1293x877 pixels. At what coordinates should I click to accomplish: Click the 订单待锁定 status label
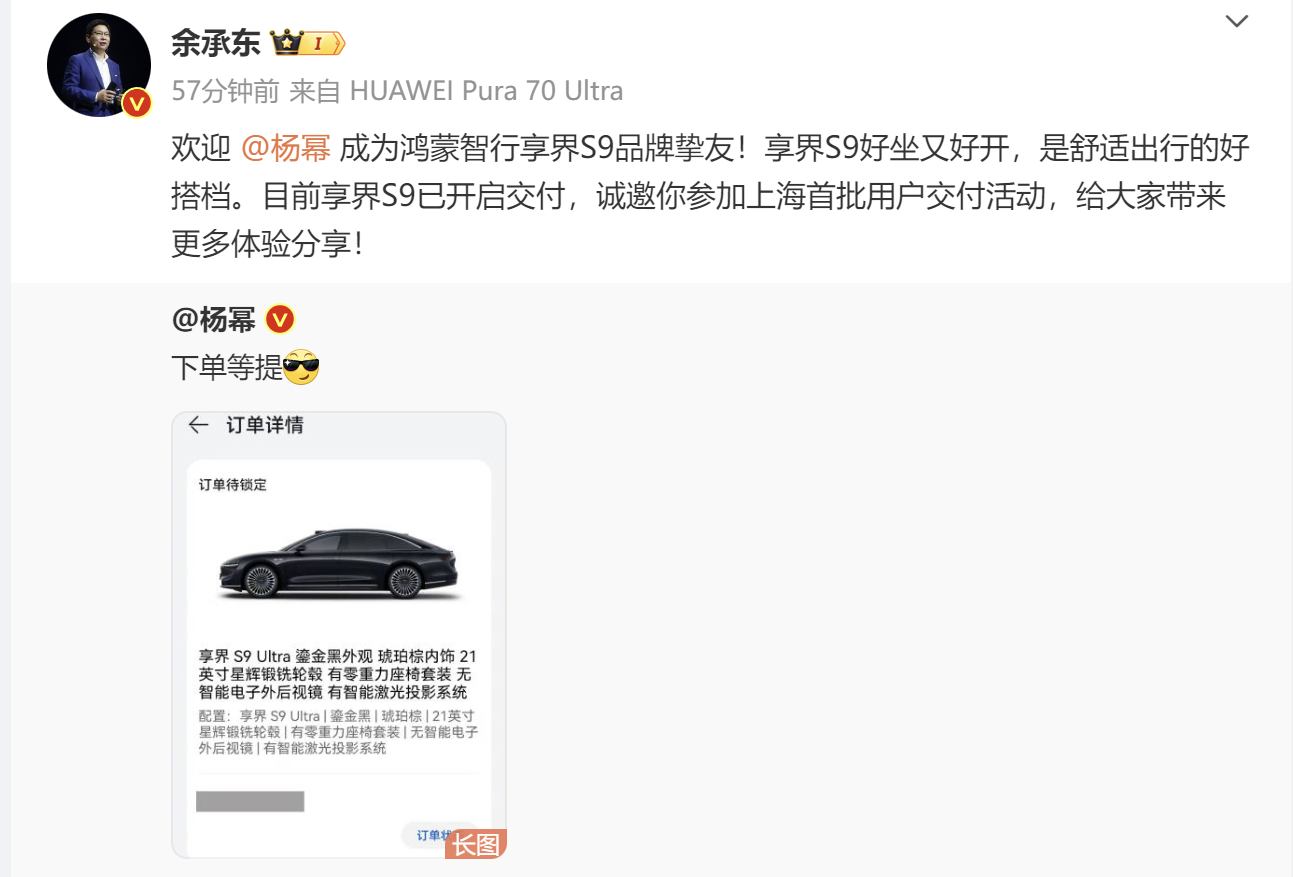pos(232,485)
